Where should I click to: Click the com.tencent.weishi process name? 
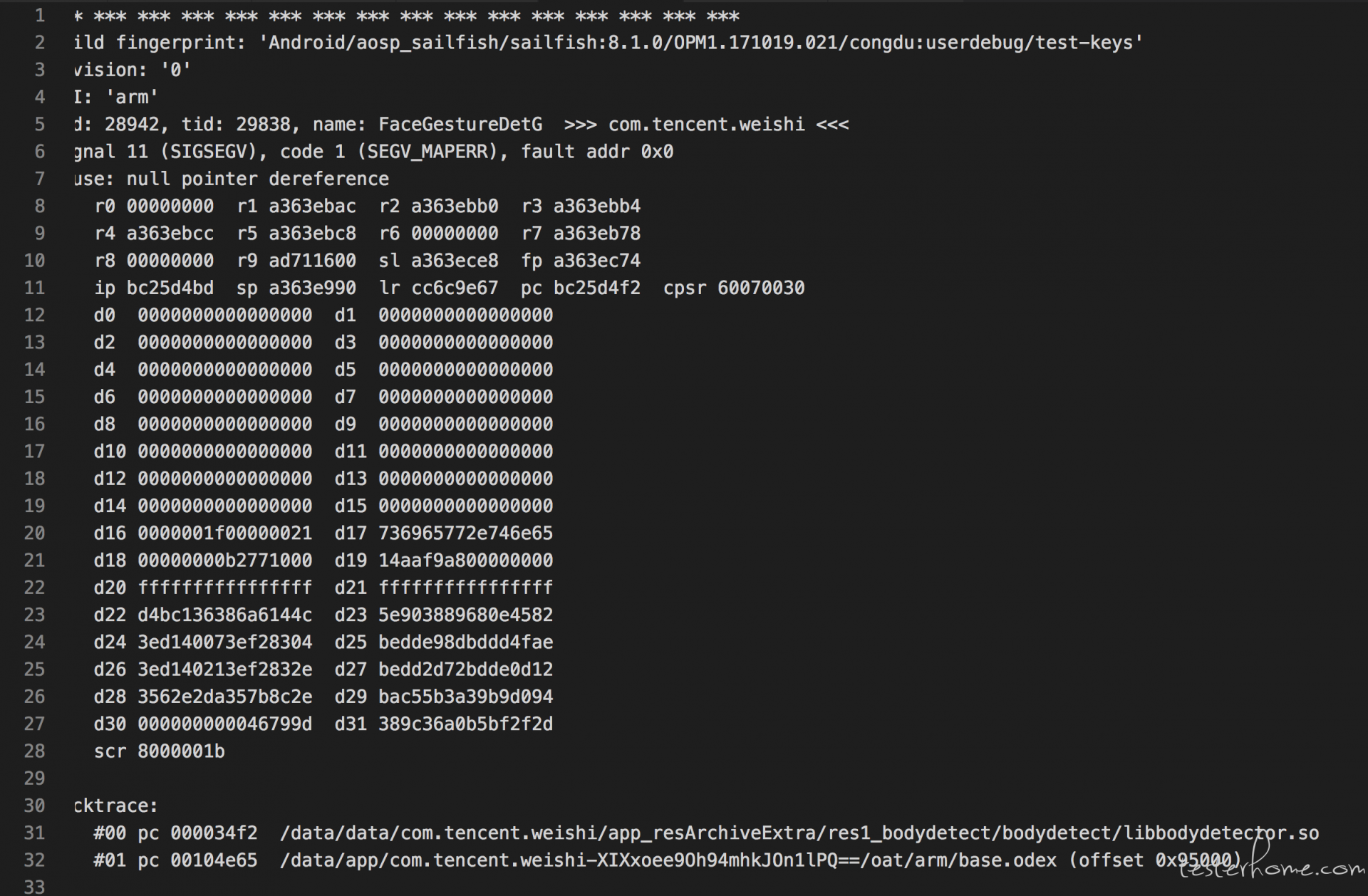(706, 125)
